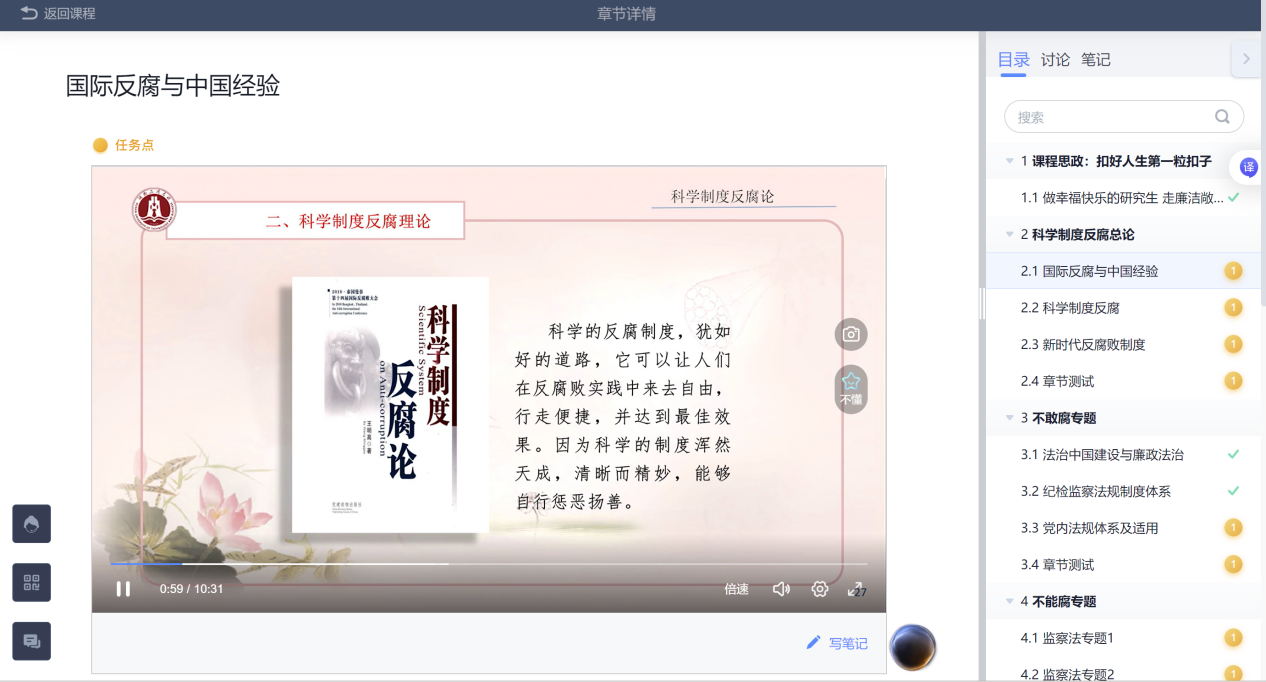This screenshot has width=1266, height=682.
Task: Click the QR code sidebar button
Action: tap(31, 582)
